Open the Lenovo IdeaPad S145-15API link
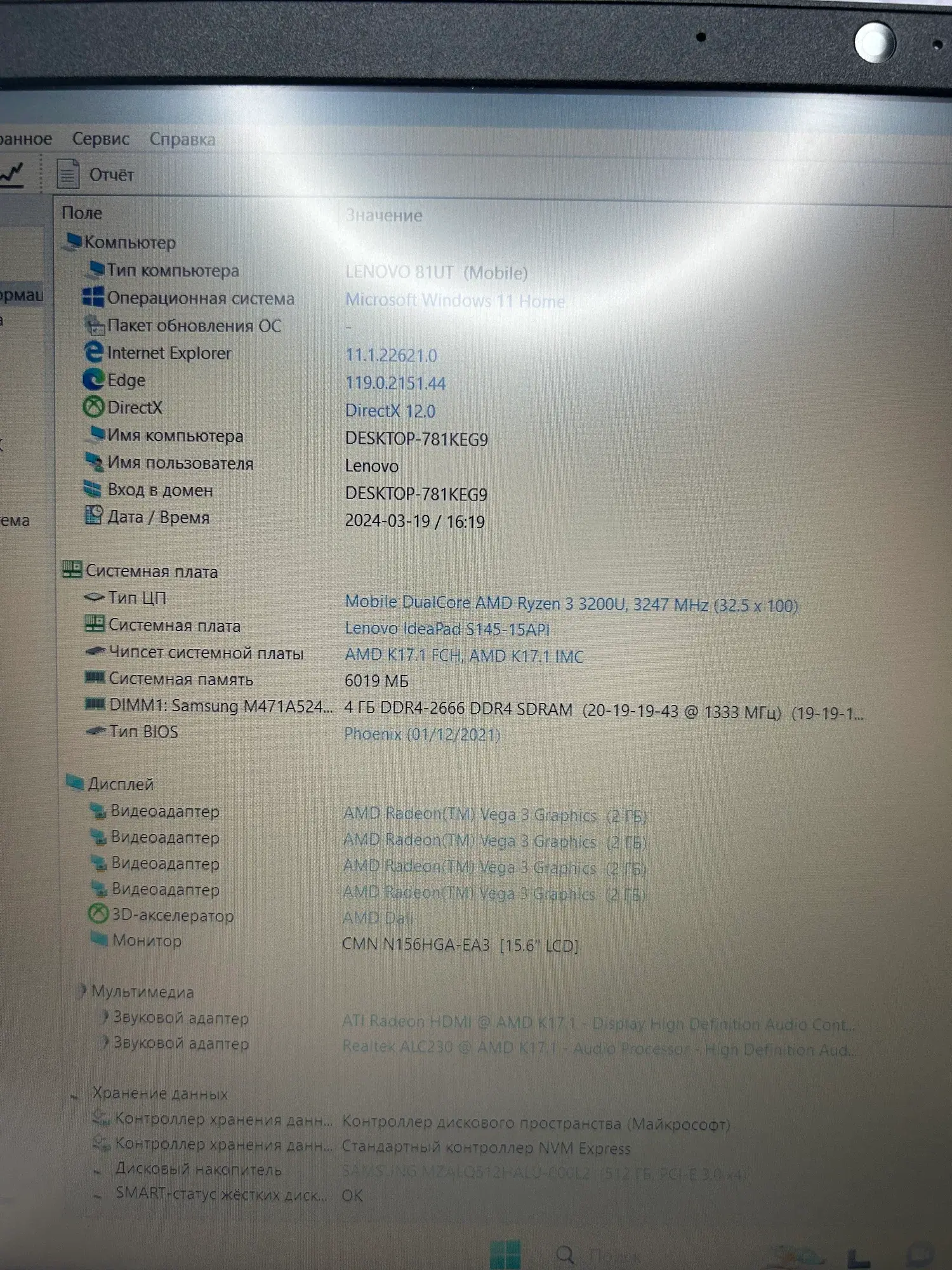 447,629
